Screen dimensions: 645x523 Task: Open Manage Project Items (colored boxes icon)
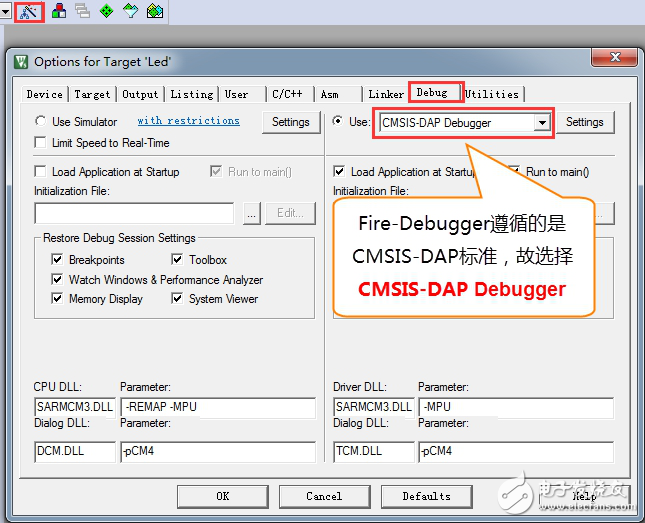click(x=59, y=12)
